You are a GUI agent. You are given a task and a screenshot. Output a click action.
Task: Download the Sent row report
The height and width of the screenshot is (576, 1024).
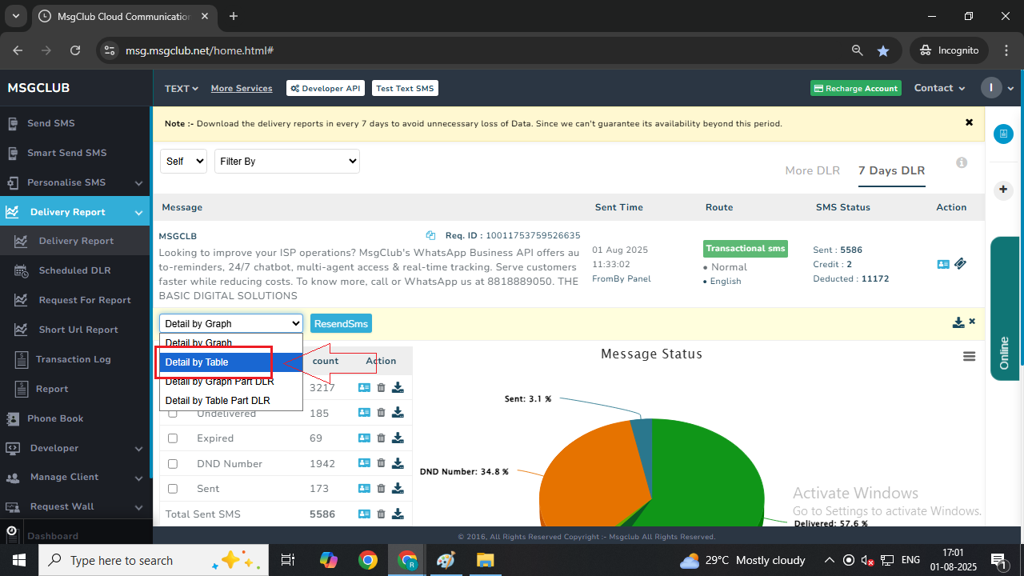(x=397, y=488)
